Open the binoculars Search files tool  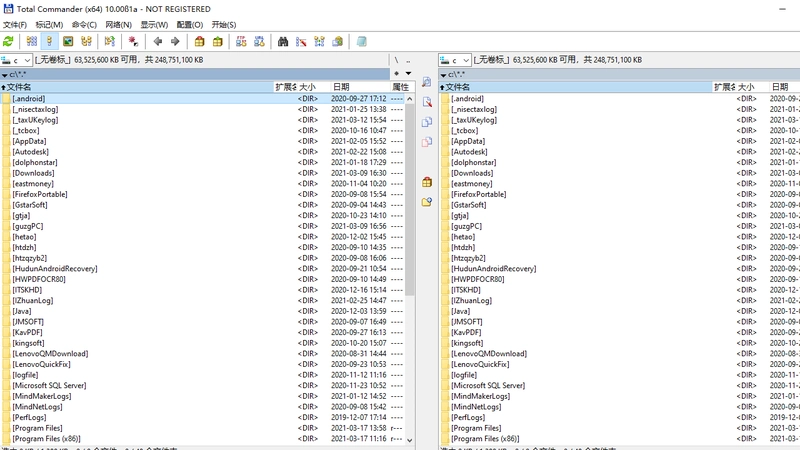(x=283, y=42)
